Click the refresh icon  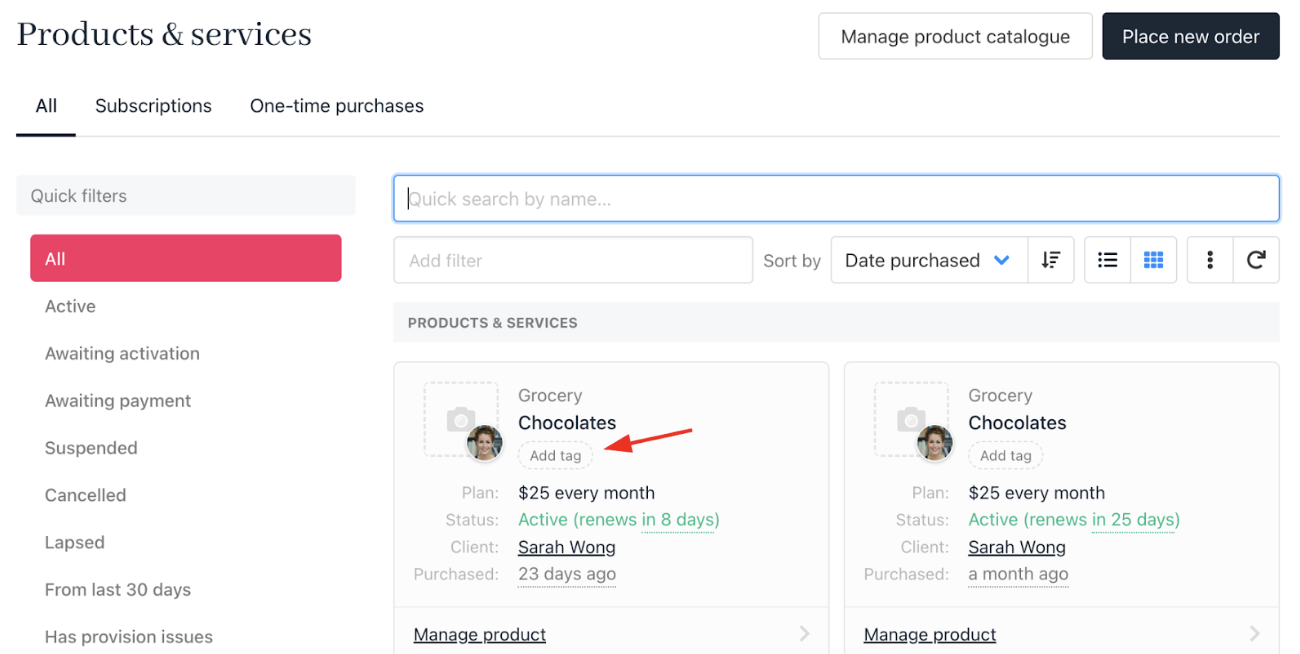1256,260
